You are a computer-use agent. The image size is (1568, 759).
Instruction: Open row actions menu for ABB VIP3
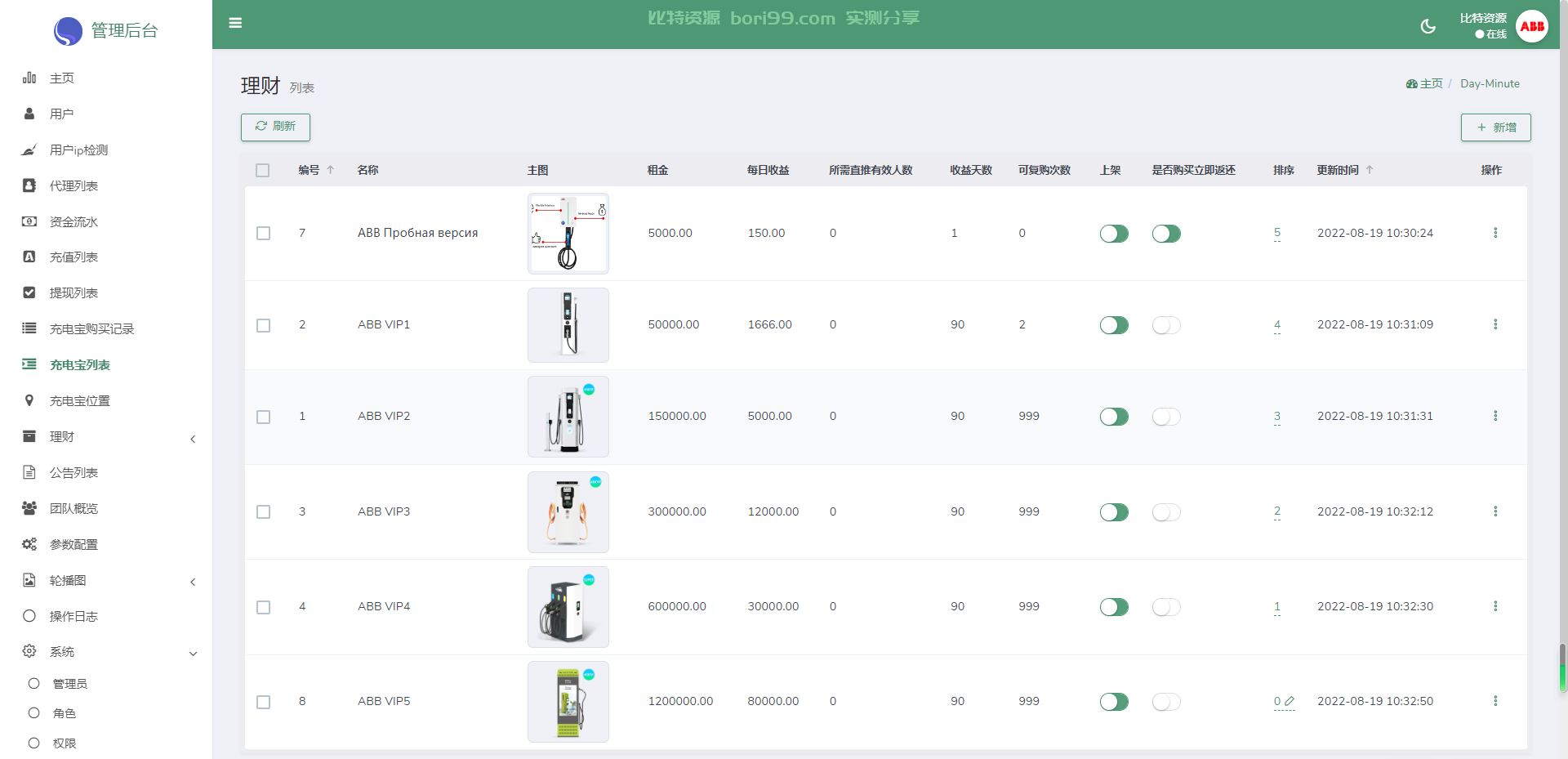coord(1495,511)
